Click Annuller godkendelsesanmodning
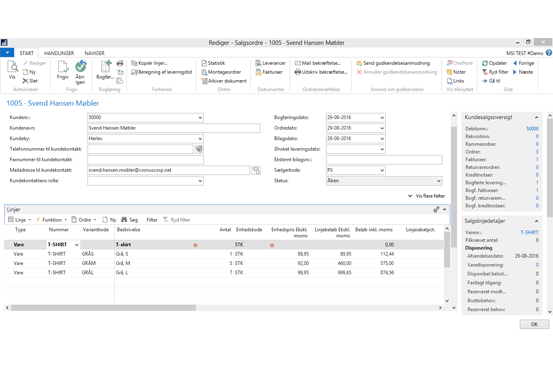Screen dimensions: 553x369 (397, 72)
